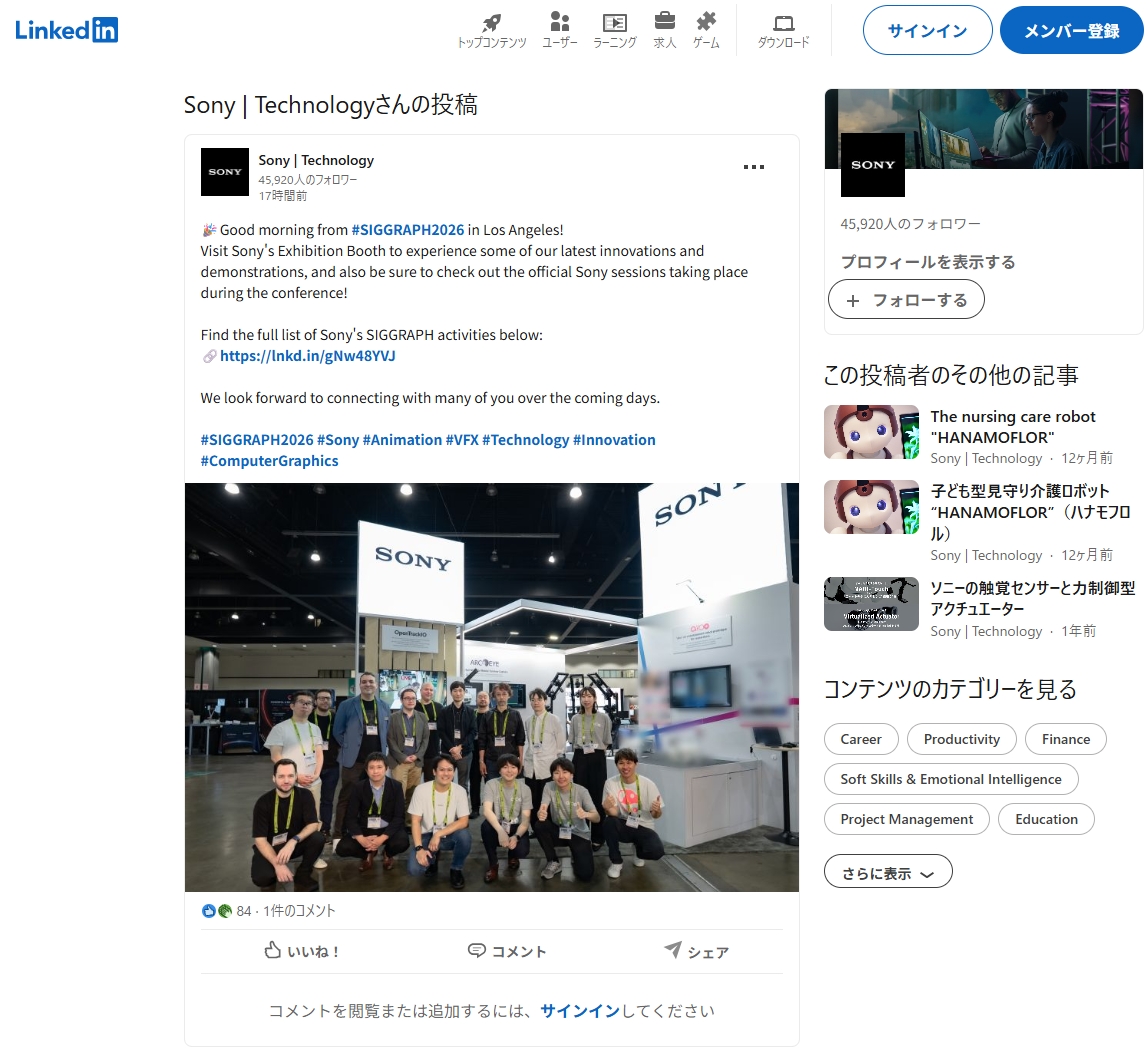Select the Education category chip
The image size is (1148, 1055).
pyautogui.click(x=1047, y=819)
